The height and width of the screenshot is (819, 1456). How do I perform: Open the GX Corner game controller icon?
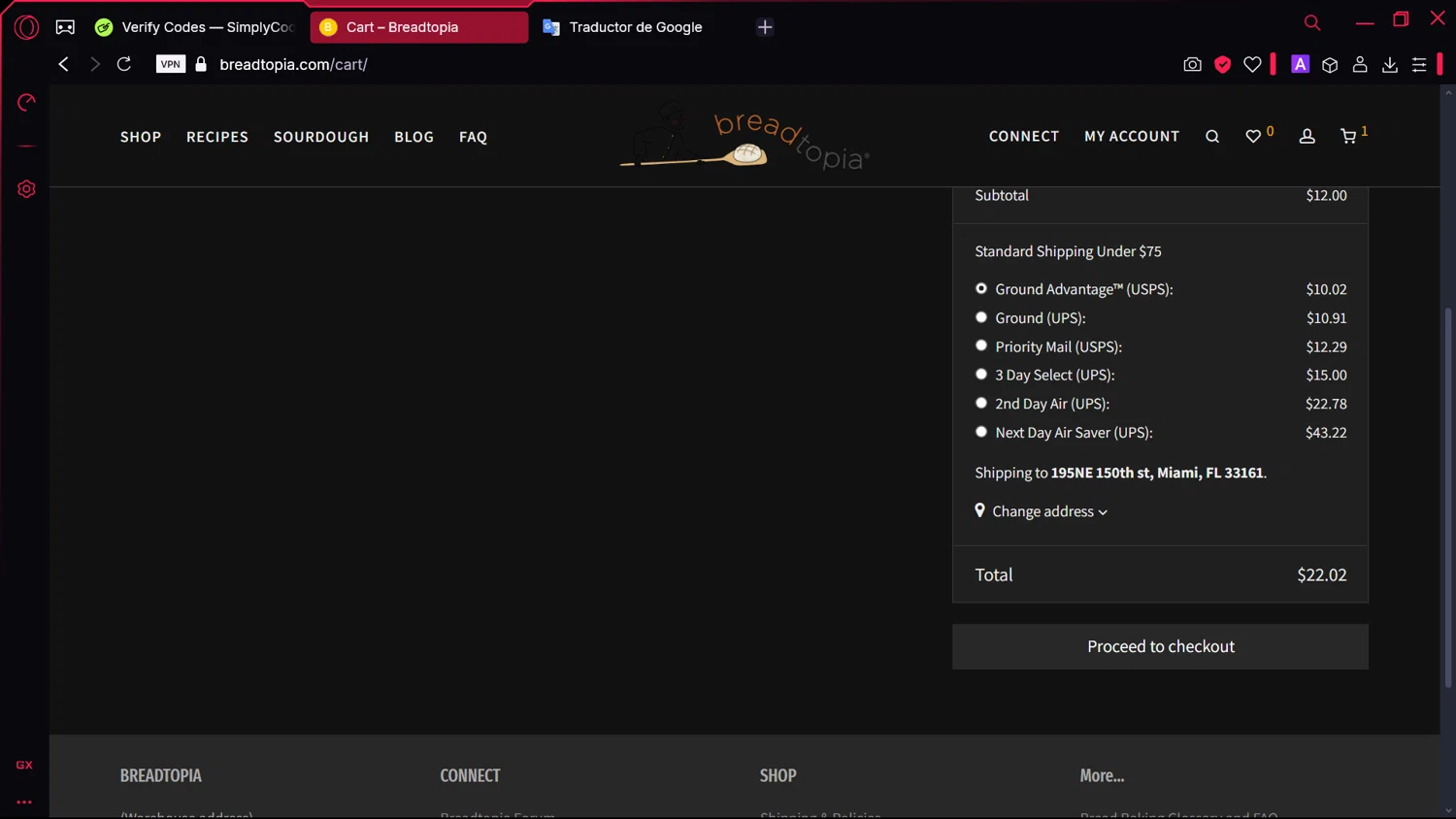65,27
